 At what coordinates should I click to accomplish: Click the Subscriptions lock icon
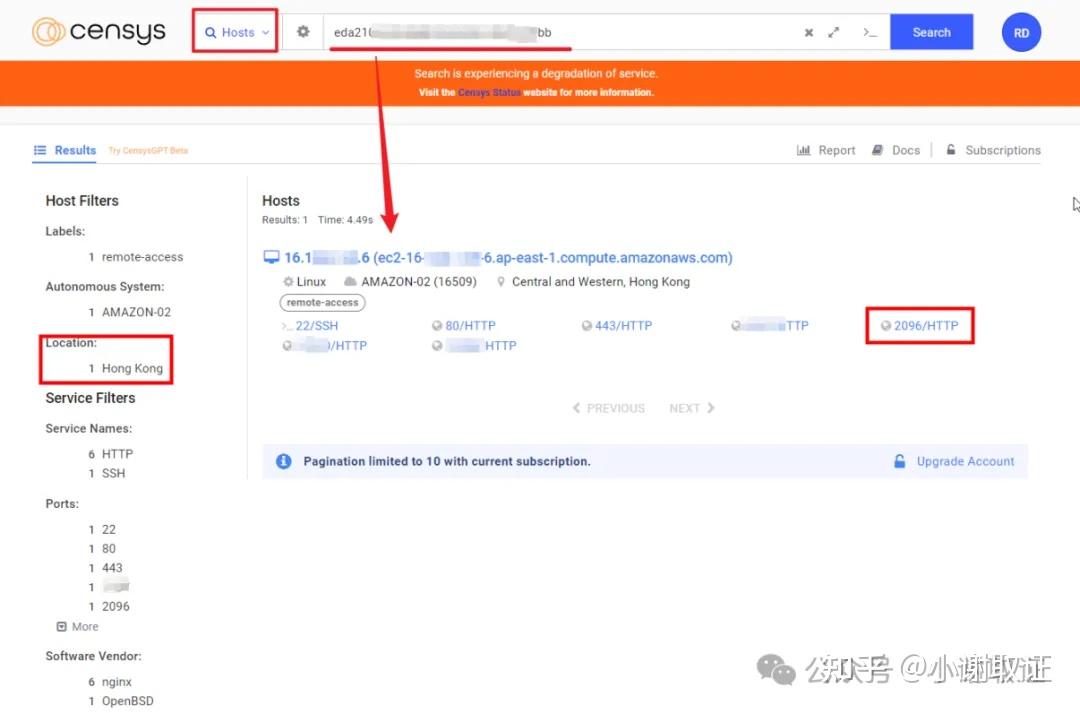951,149
